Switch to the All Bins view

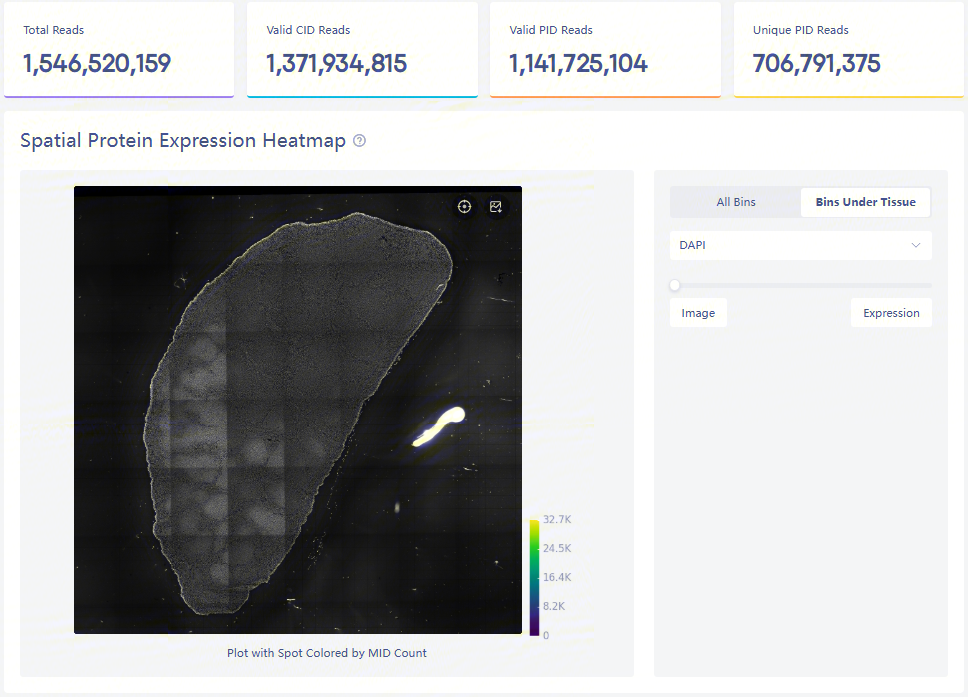tap(736, 202)
